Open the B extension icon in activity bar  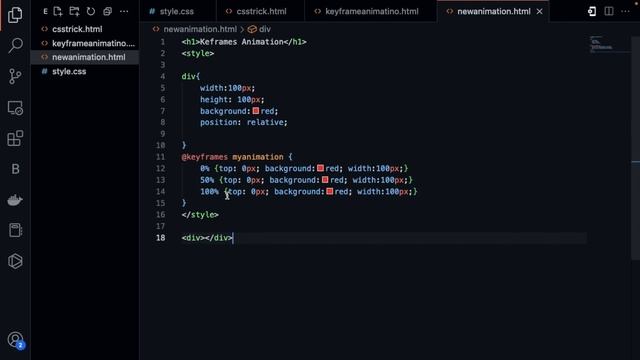coord(15,169)
